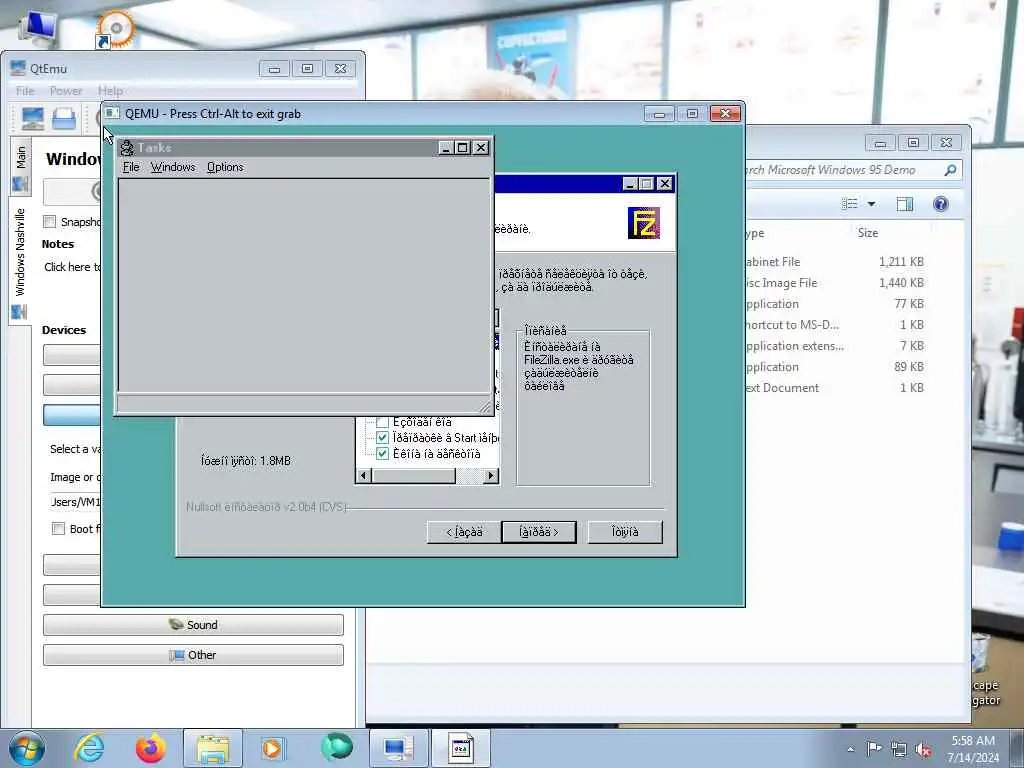
Task: Click the network tray icon
Action: pos(899,750)
